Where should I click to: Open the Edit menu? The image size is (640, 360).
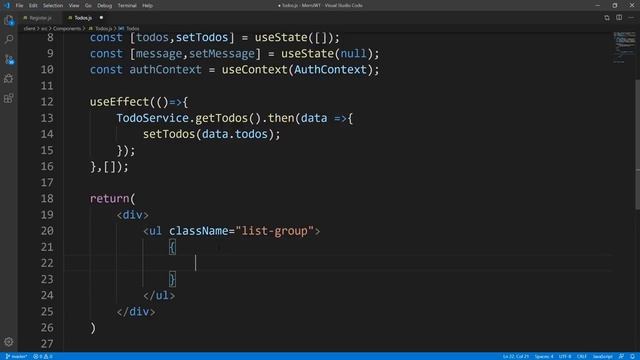pos(33,5)
